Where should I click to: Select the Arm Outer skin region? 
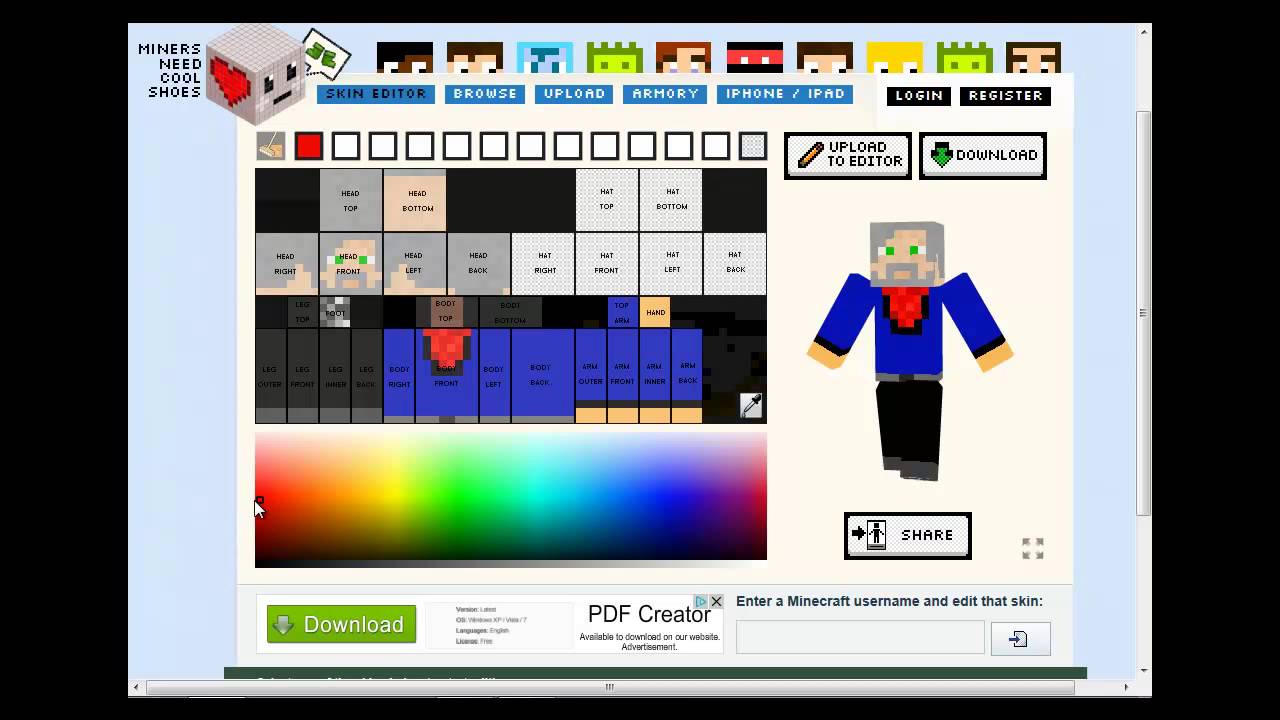[591, 376]
